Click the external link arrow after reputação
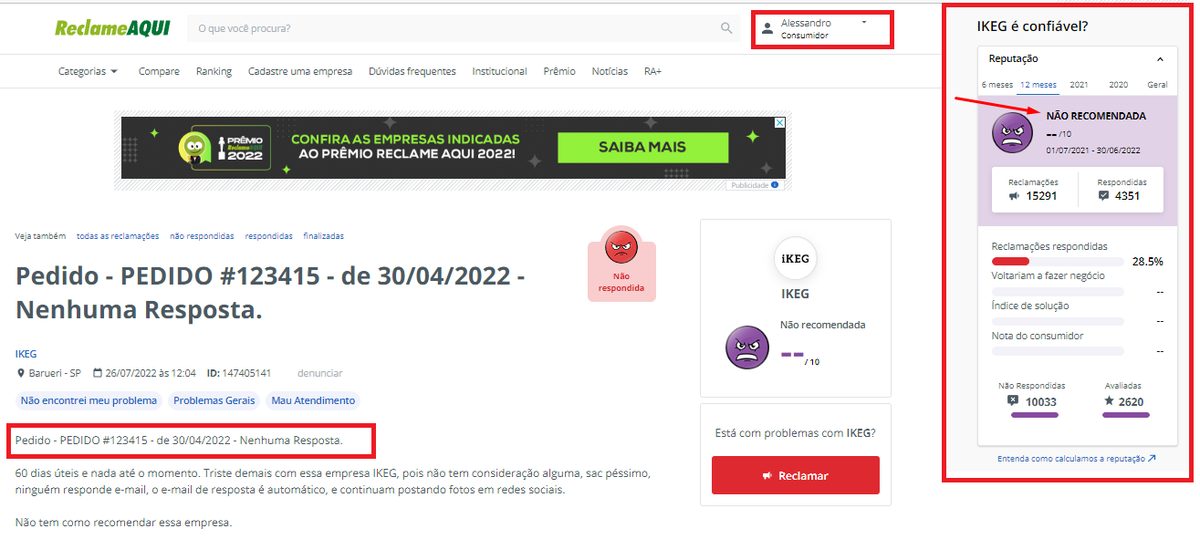1200x560 pixels. tap(1152, 459)
